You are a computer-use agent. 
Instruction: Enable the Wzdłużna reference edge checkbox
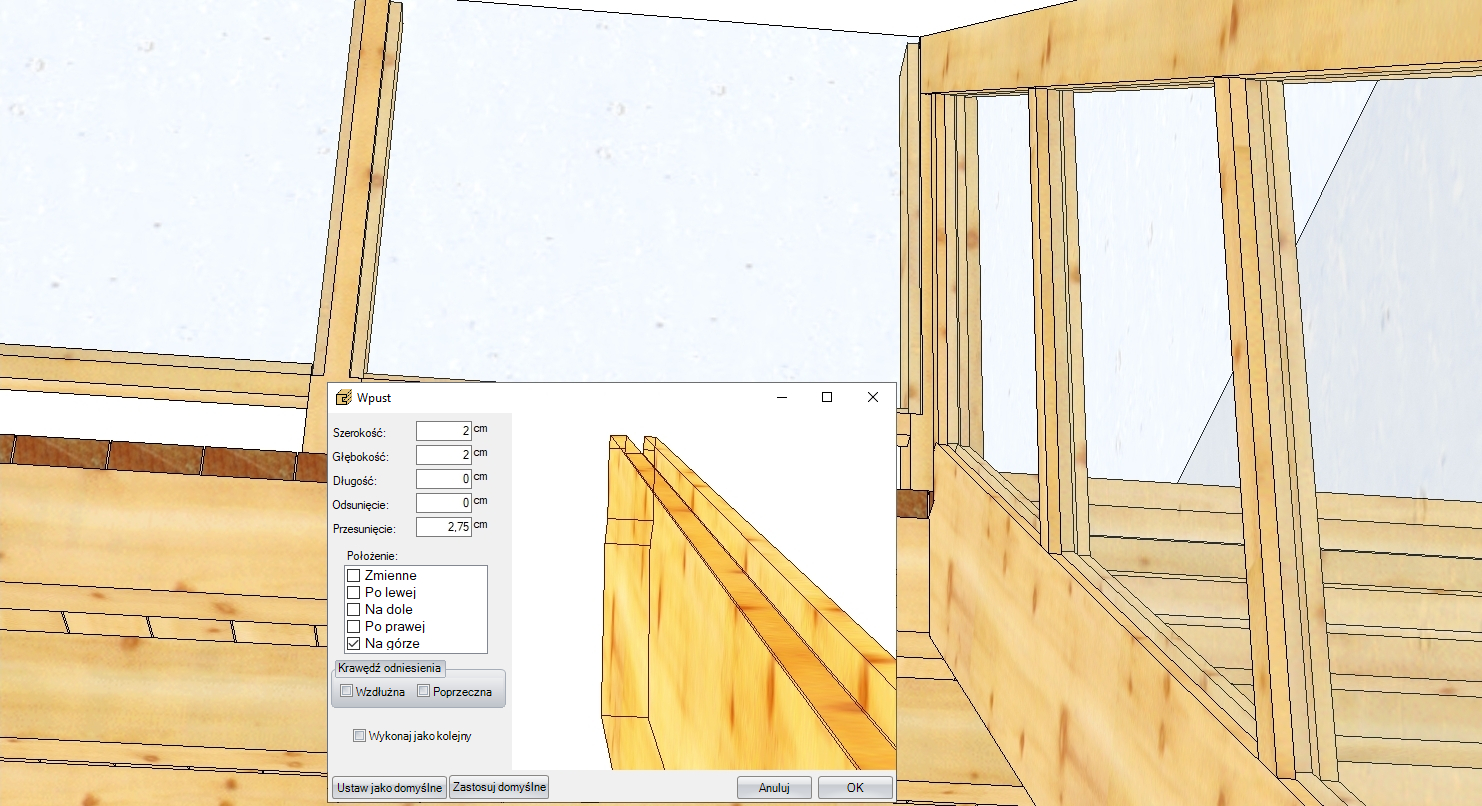coord(347,691)
